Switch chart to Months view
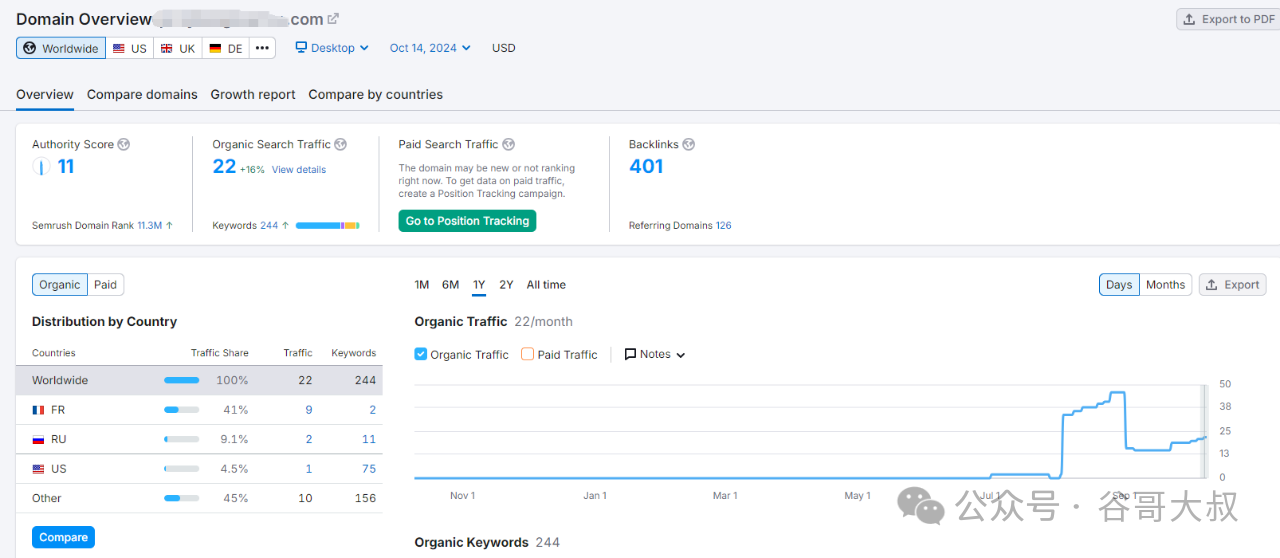The width and height of the screenshot is (1280, 558). tap(1165, 285)
